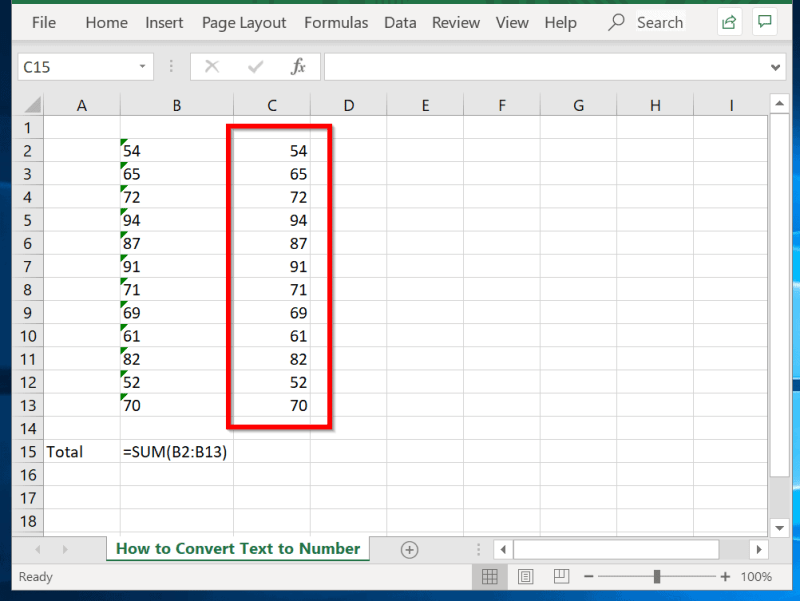Screen dimensions: 800x601
Task: Switch to Normal view in the status bar
Action: [490, 576]
